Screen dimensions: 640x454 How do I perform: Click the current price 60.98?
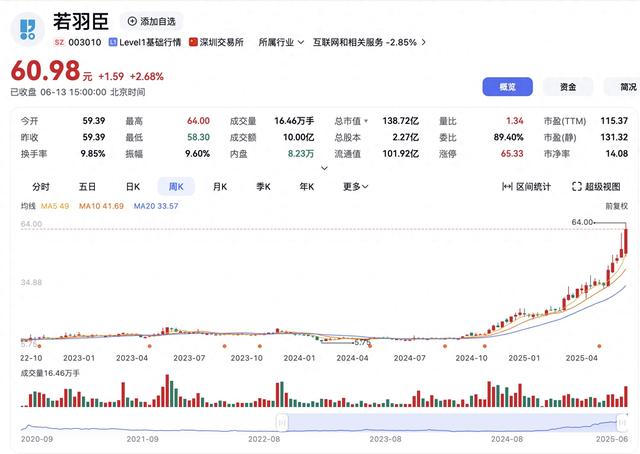coord(45,71)
